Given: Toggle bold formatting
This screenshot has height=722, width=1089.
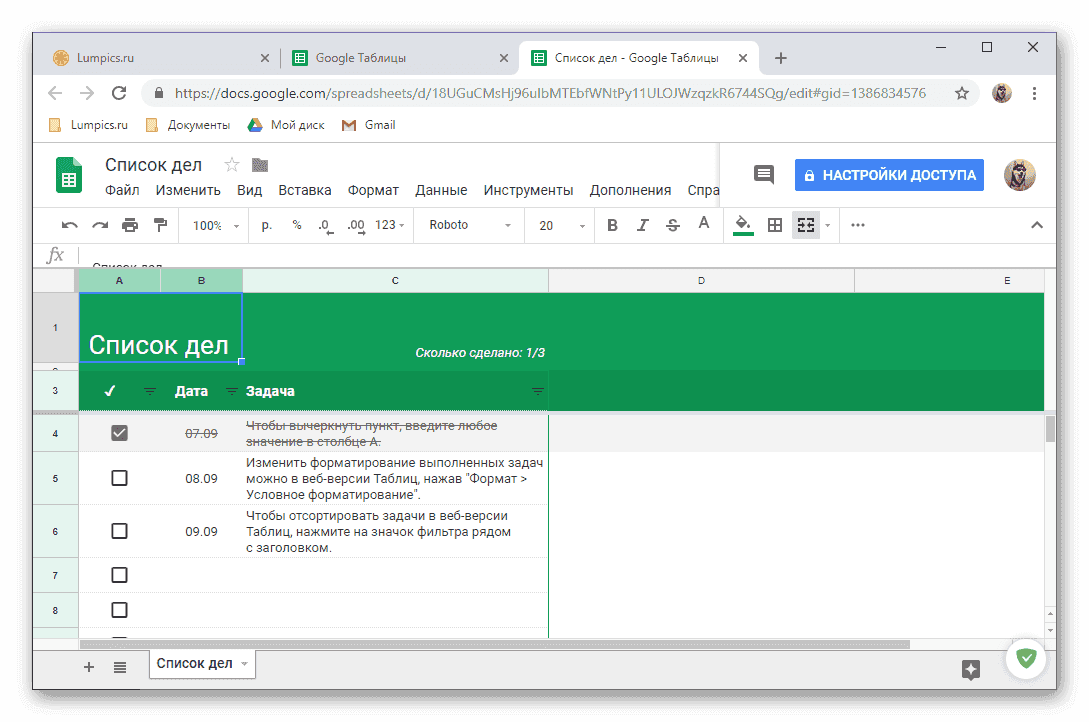Looking at the screenshot, I should pos(612,225).
